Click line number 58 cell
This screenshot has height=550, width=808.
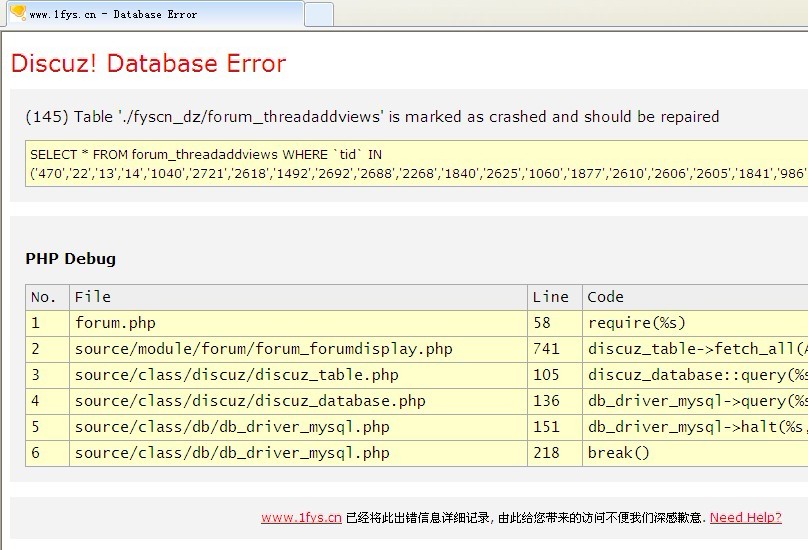pos(555,323)
